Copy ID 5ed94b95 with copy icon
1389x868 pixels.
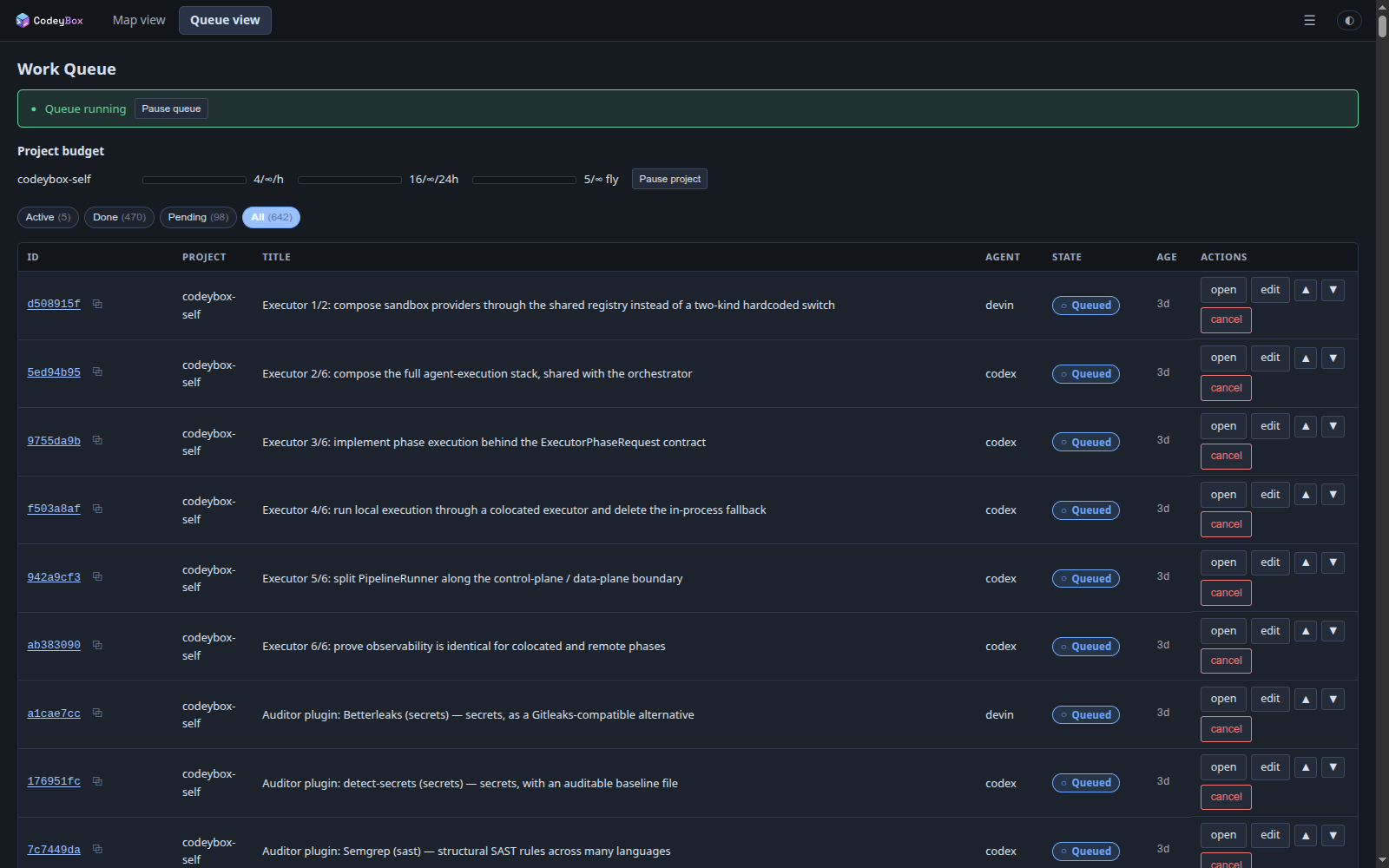click(x=97, y=372)
